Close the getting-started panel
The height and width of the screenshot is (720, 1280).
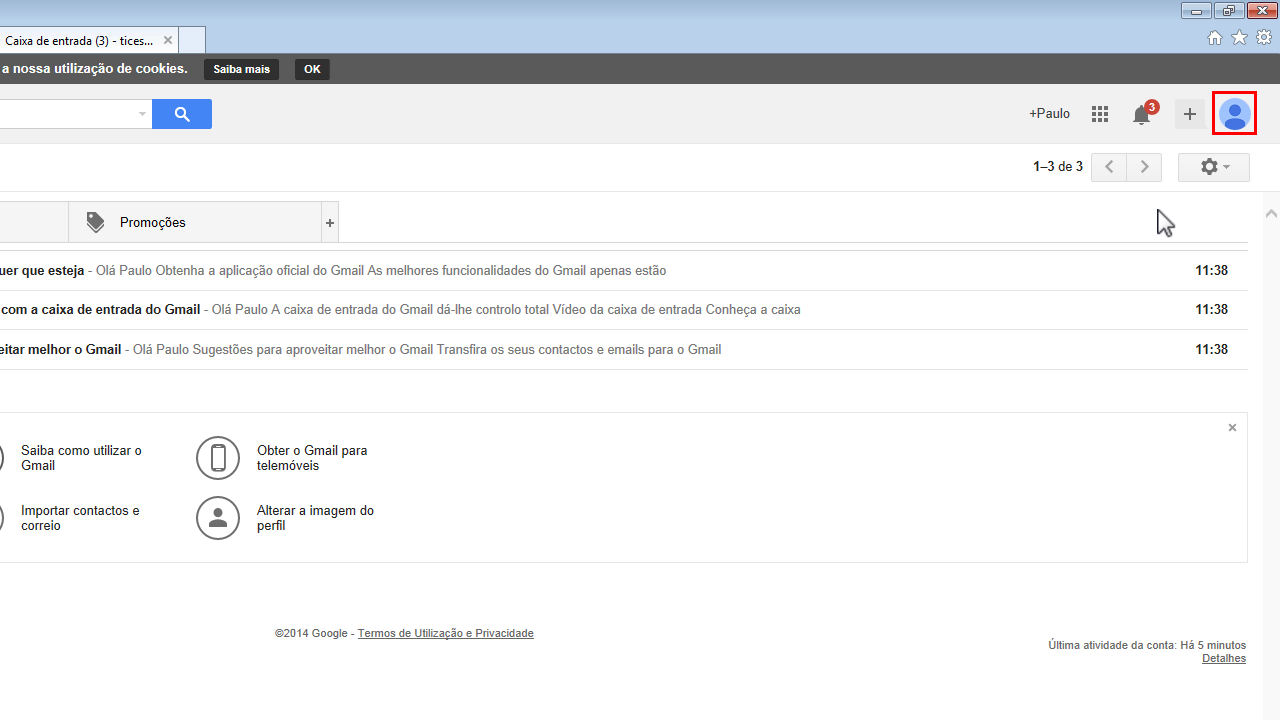click(x=1232, y=427)
